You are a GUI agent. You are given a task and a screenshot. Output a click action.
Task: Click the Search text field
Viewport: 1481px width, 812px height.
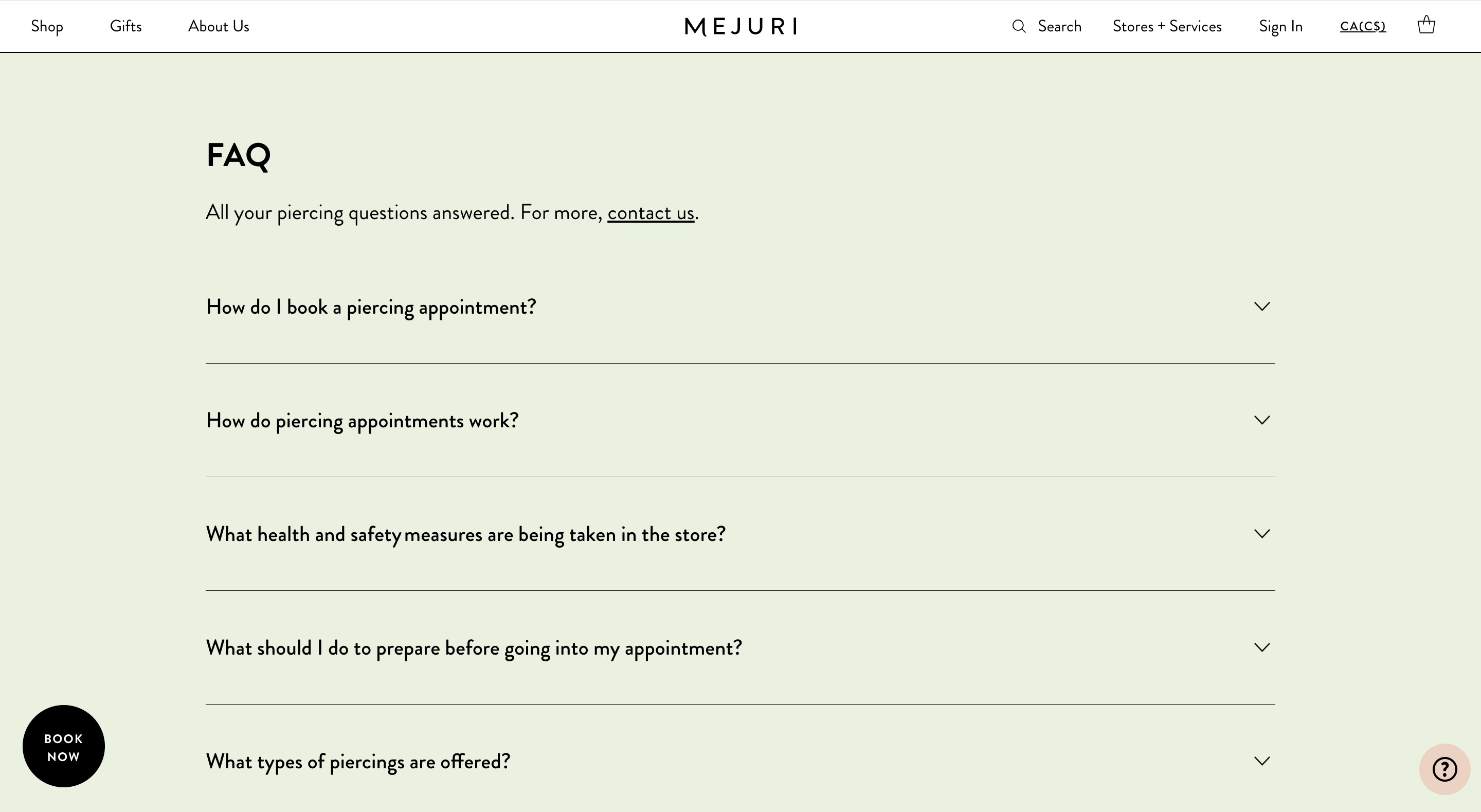[x=1059, y=26]
